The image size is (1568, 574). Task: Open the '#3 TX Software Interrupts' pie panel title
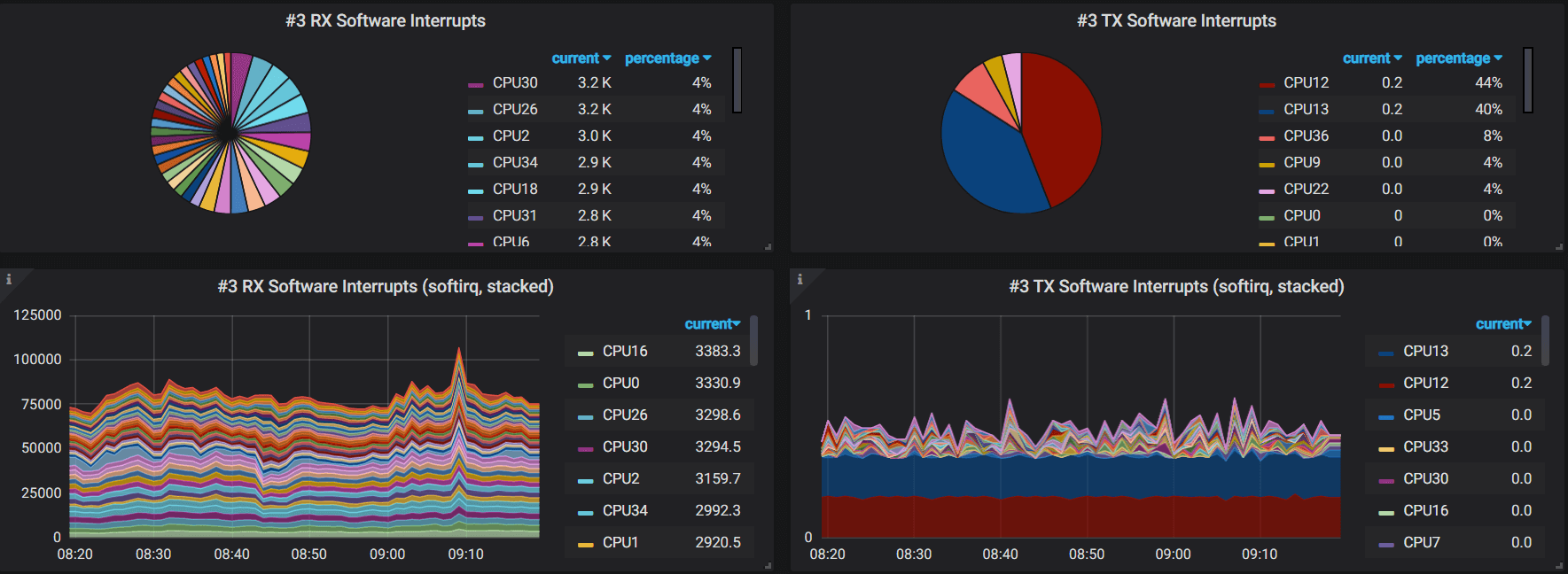[1175, 21]
